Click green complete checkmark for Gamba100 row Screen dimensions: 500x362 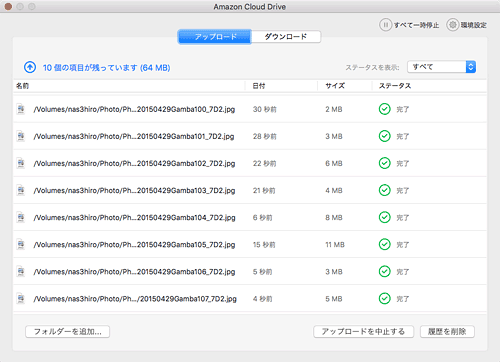click(384, 109)
